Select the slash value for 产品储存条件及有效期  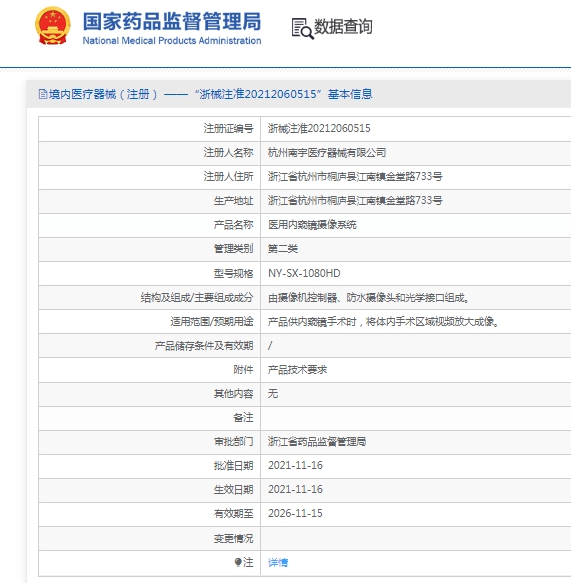pos(270,346)
